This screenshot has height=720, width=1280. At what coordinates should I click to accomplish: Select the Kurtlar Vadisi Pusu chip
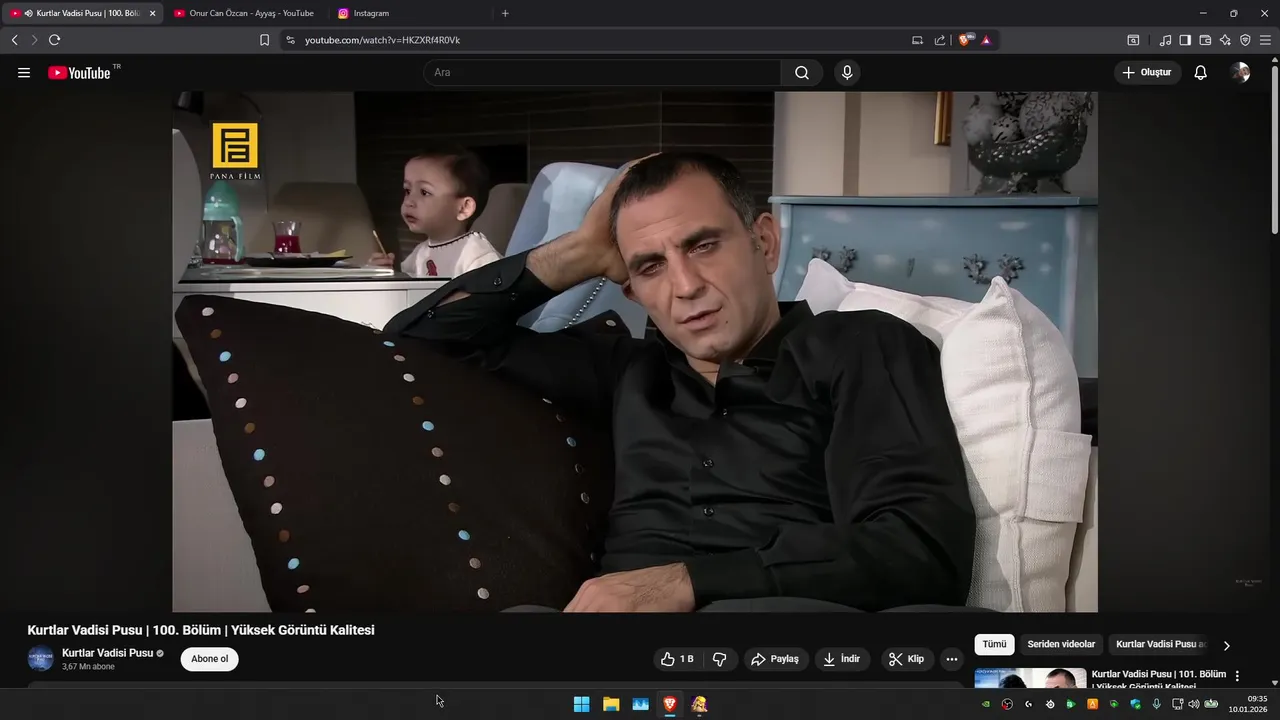click(1161, 645)
